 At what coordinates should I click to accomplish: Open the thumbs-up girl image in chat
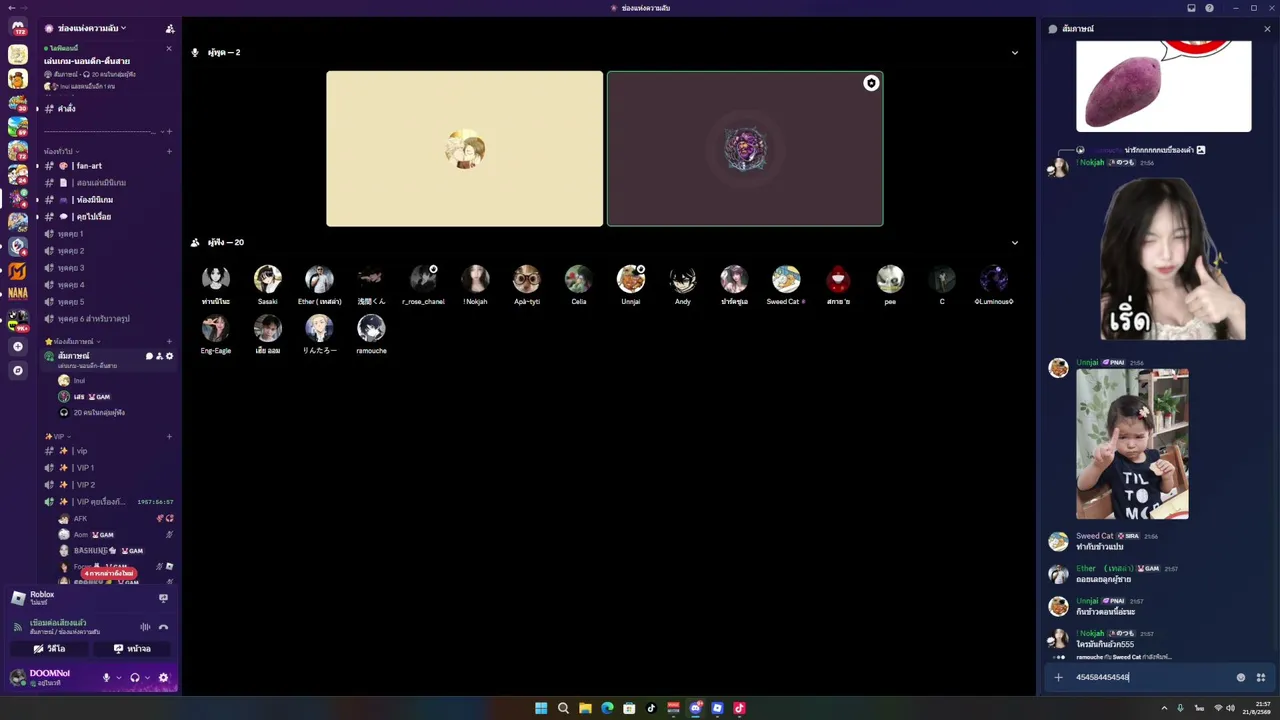pyautogui.click(x=1172, y=259)
